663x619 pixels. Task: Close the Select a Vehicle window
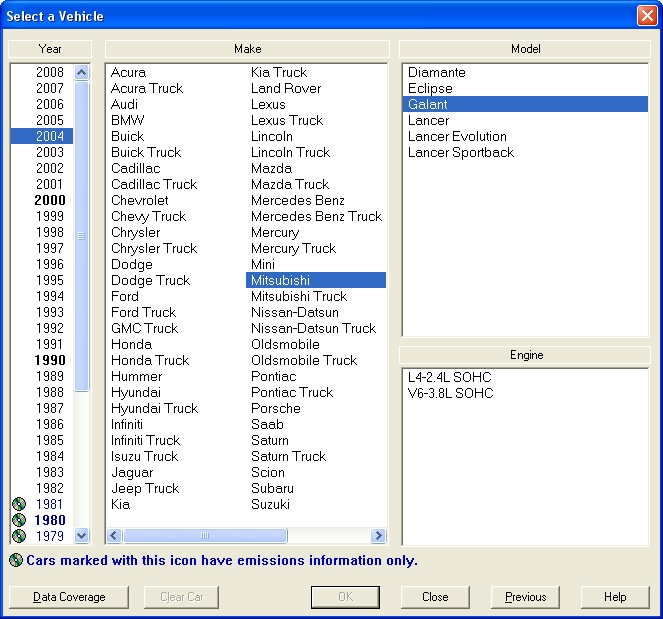(x=647, y=16)
